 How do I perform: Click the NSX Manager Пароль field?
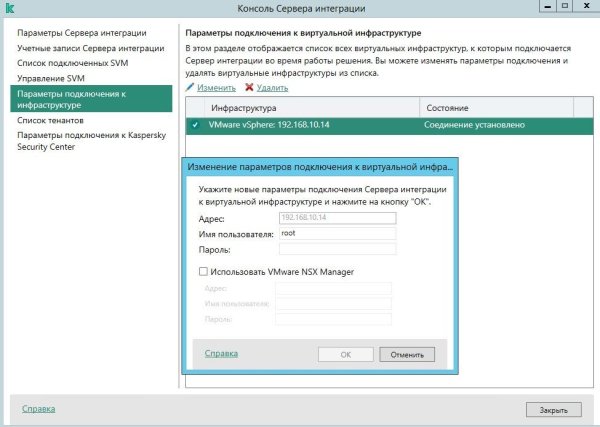[333, 319]
